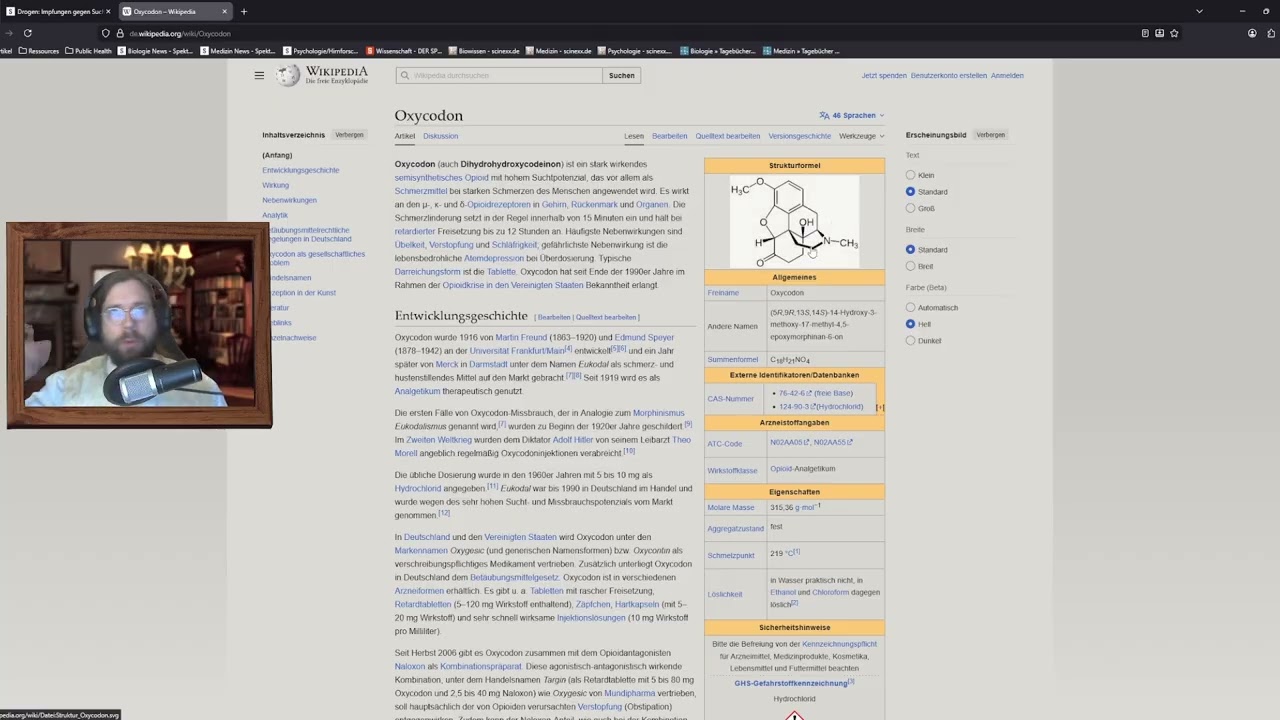Open the Versionsgeschichte tab
The height and width of the screenshot is (720, 1280).
pyautogui.click(x=799, y=136)
